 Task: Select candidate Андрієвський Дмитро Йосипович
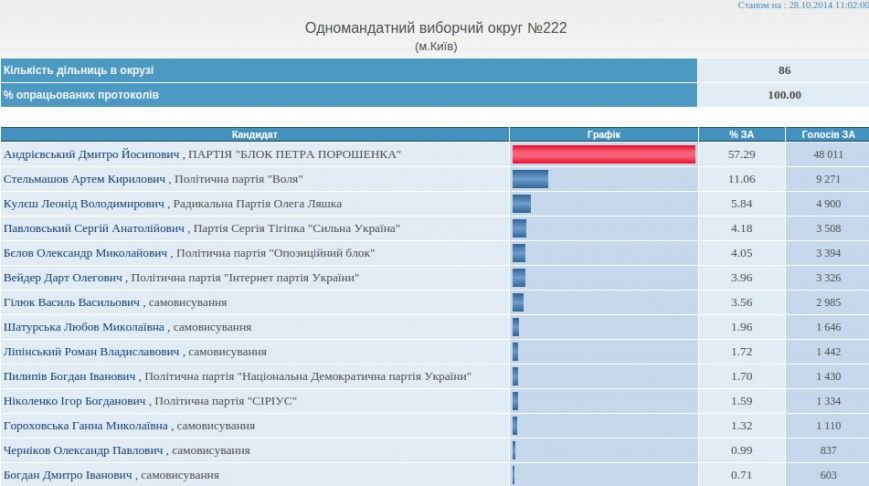[x=91, y=154]
